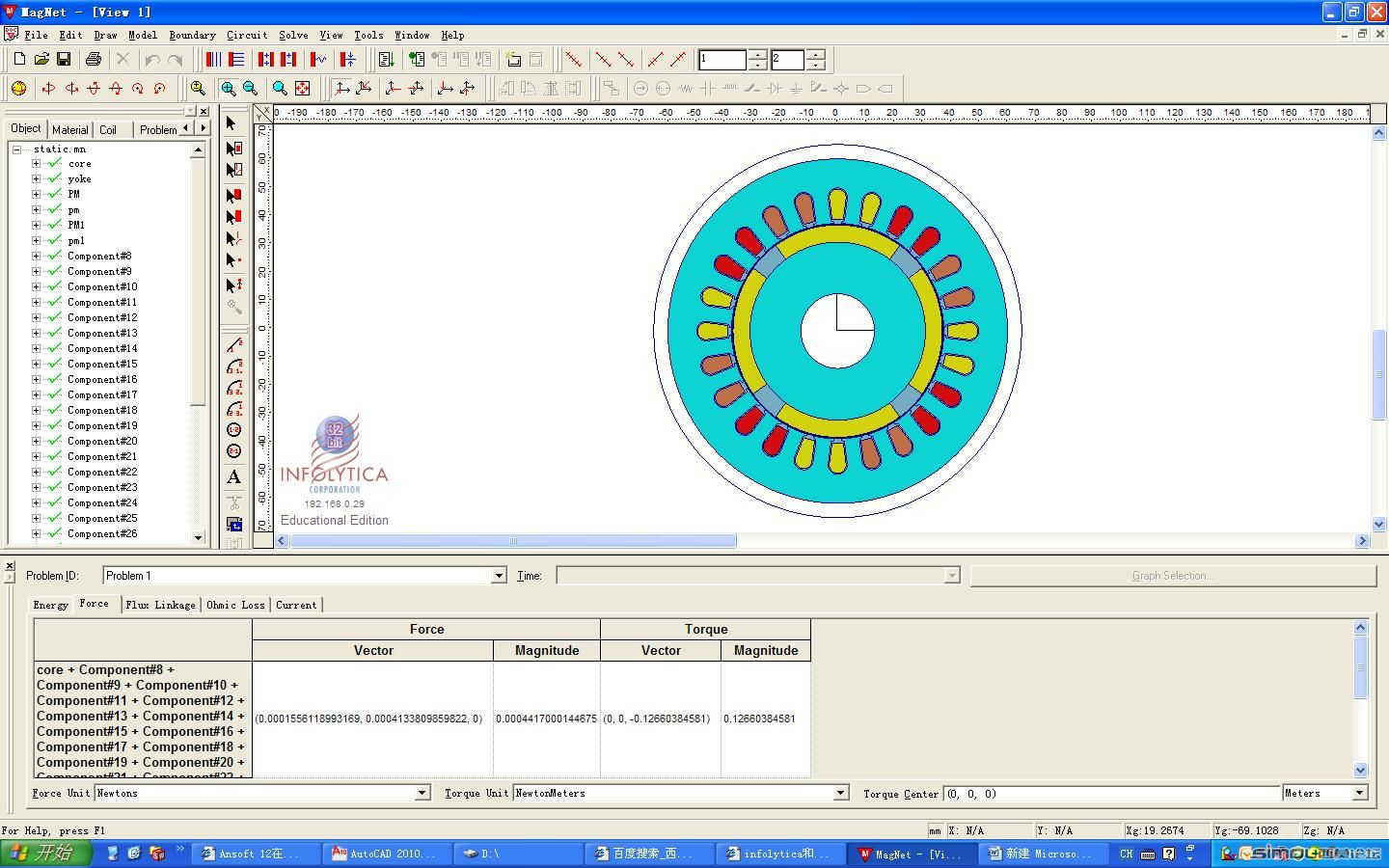
Task: Select the select-vertex pointer tool
Action: click(x=233, y=260)
